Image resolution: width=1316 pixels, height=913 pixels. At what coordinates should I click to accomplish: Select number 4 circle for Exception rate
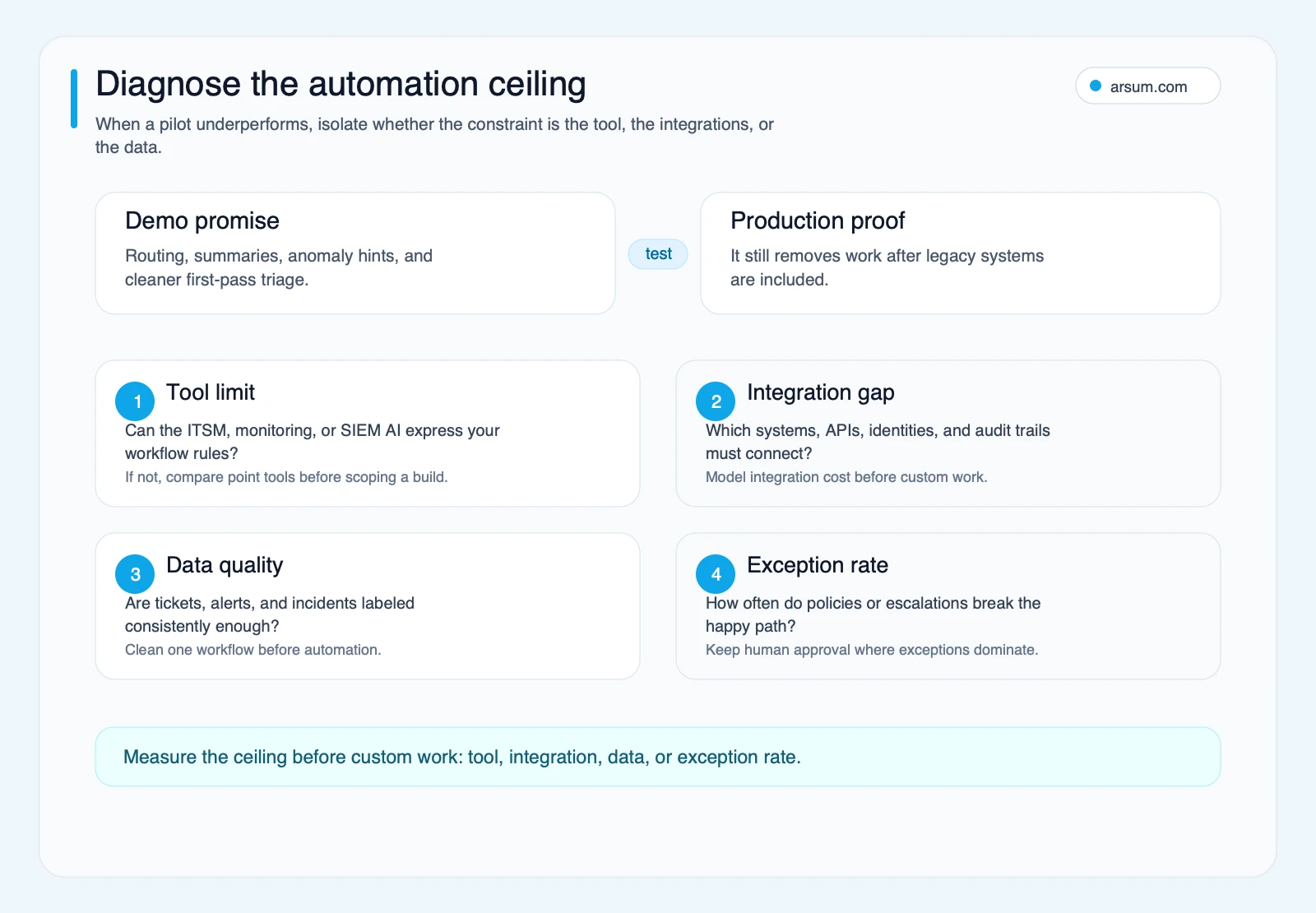(716, 574)
